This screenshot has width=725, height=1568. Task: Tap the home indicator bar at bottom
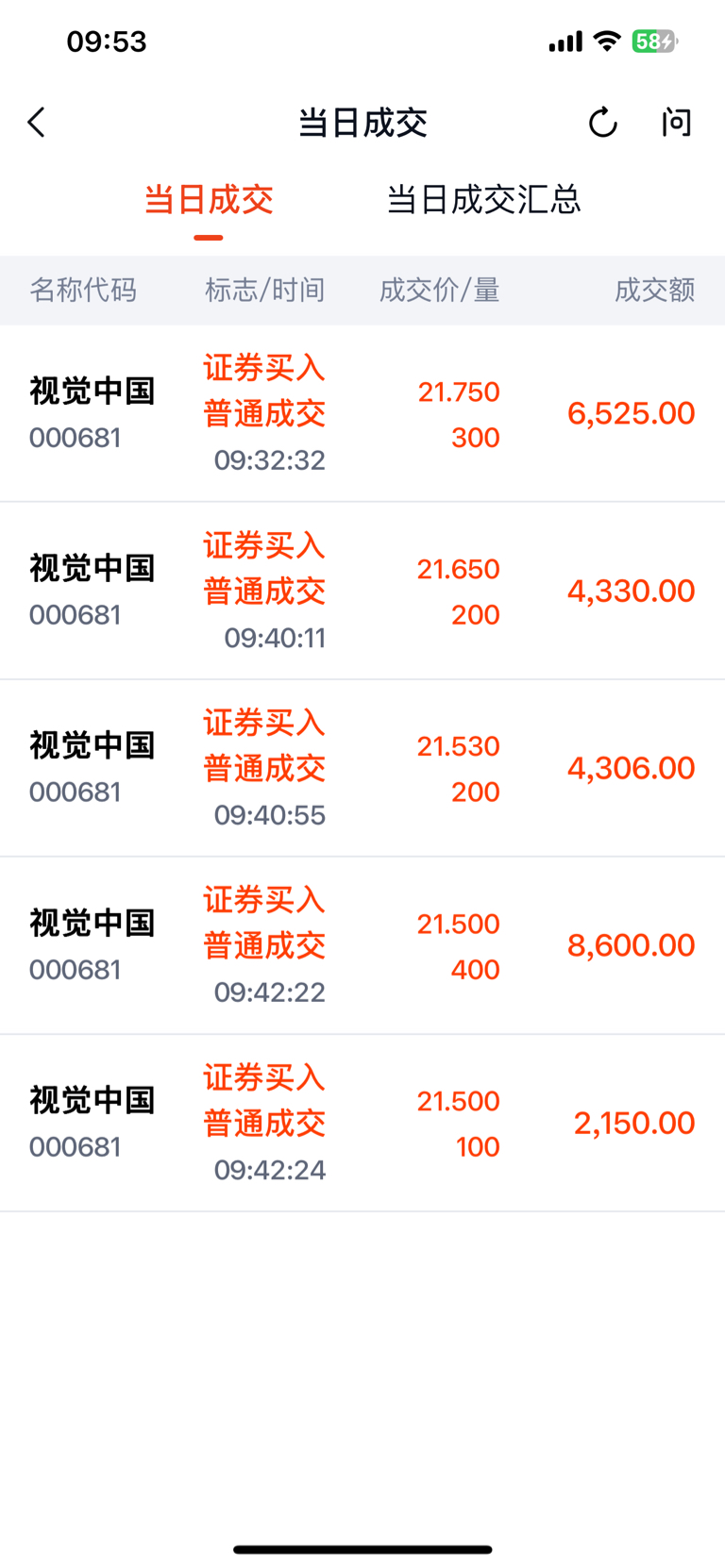pyautogui.click(x=362, y=1549)
